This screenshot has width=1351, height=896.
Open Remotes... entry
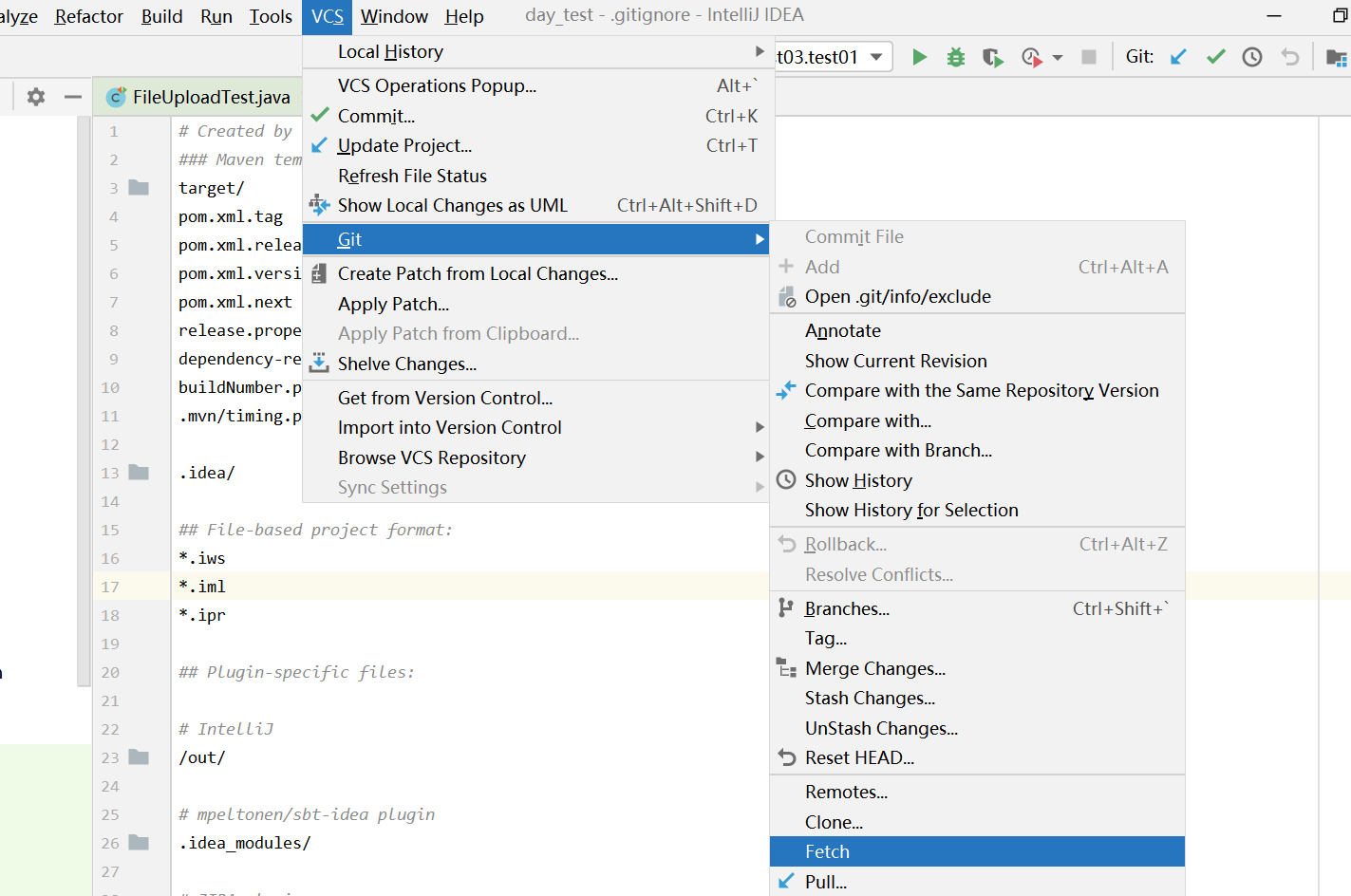point(977,792)
